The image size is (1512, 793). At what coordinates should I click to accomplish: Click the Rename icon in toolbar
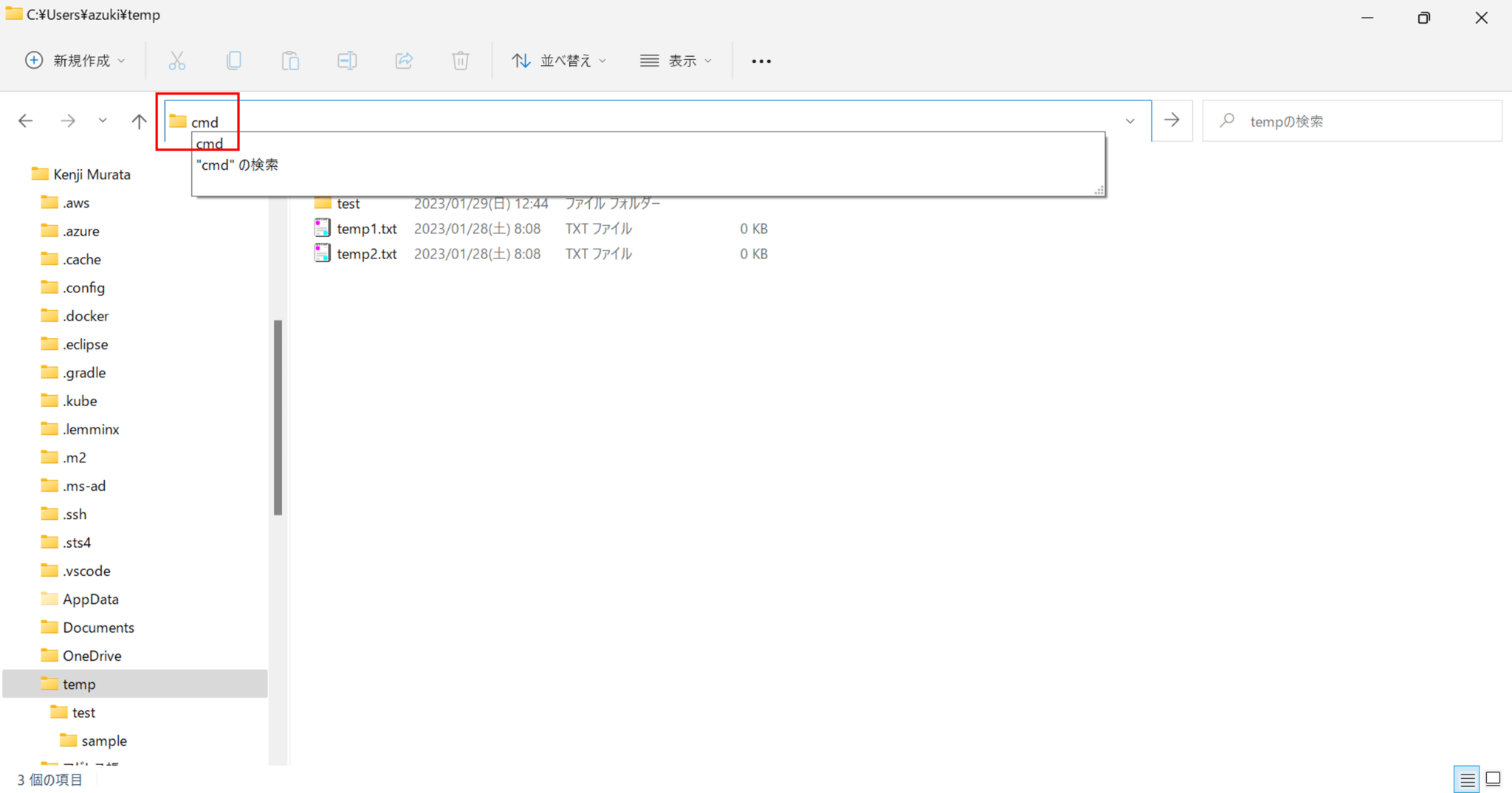347,61
